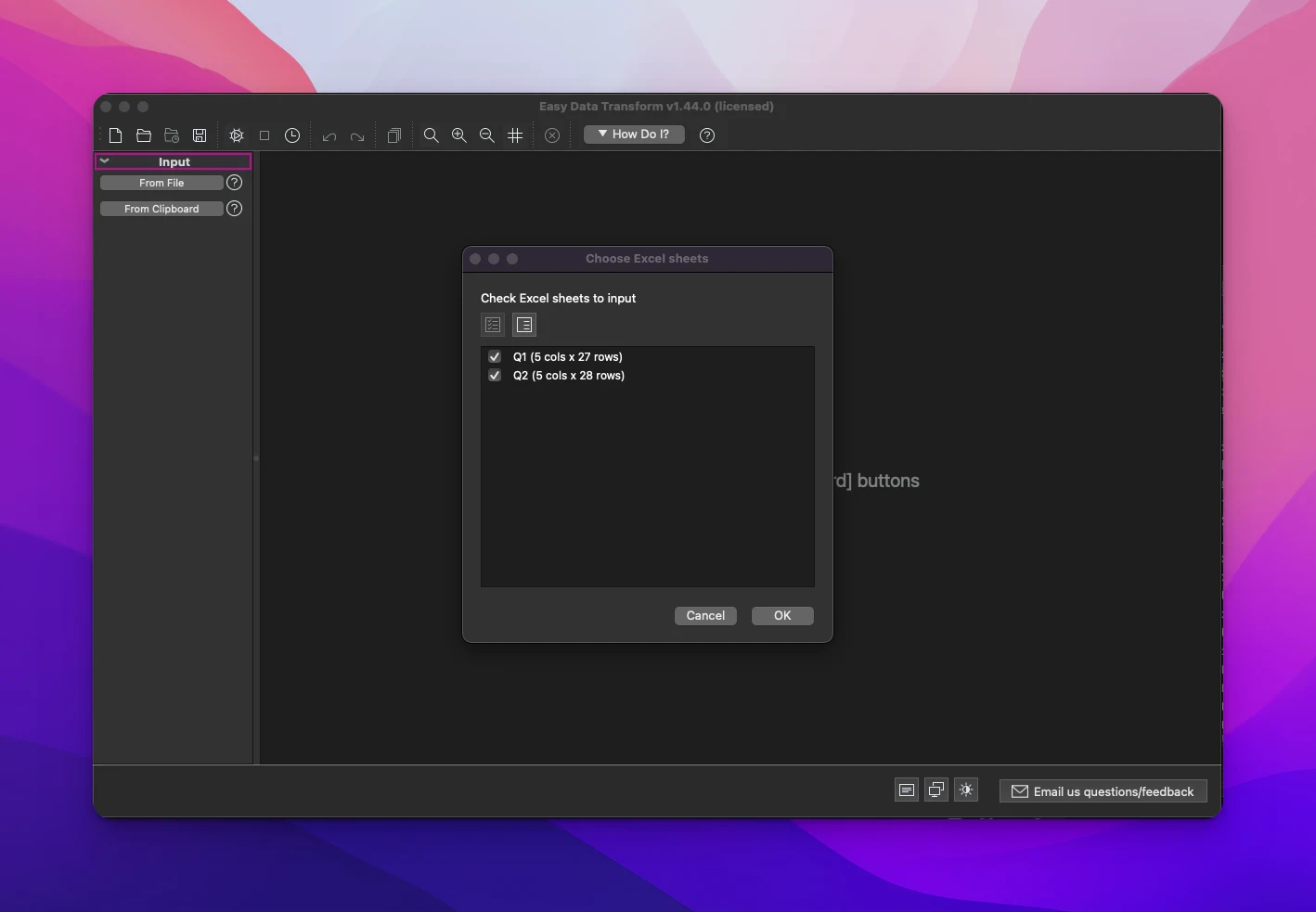The image size is (1316, 912).
Task: Click Email us questions/feedback button
Action: click(x=1103, y=791)
